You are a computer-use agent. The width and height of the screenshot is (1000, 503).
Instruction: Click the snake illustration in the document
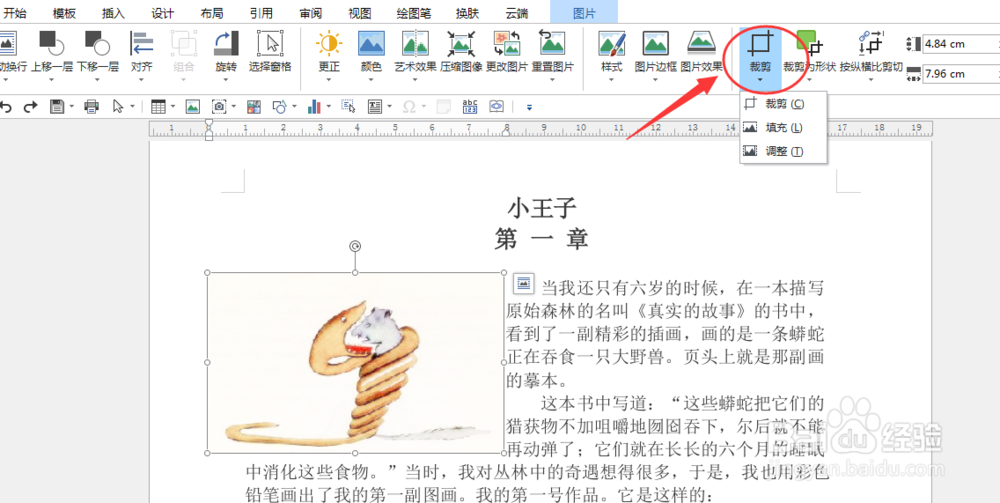(355, 363)
